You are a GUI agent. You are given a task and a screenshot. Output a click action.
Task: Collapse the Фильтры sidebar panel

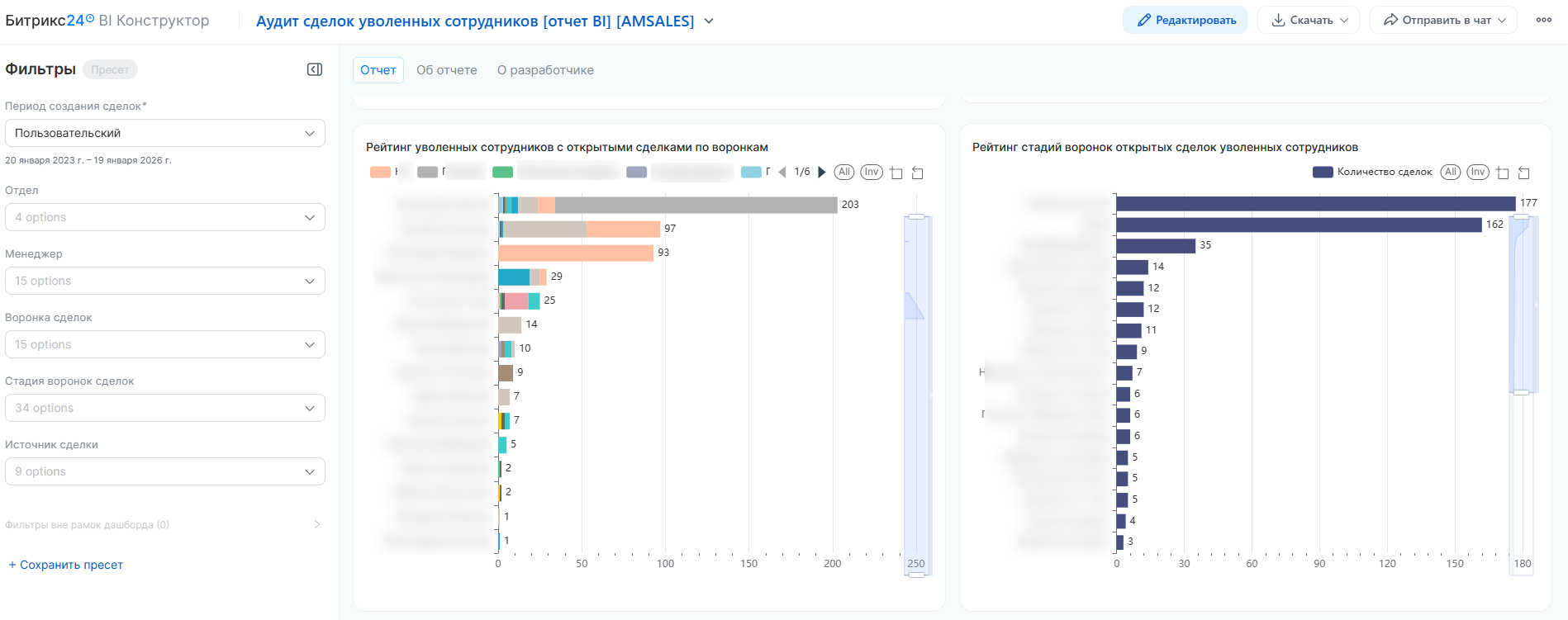coord(315,69)
